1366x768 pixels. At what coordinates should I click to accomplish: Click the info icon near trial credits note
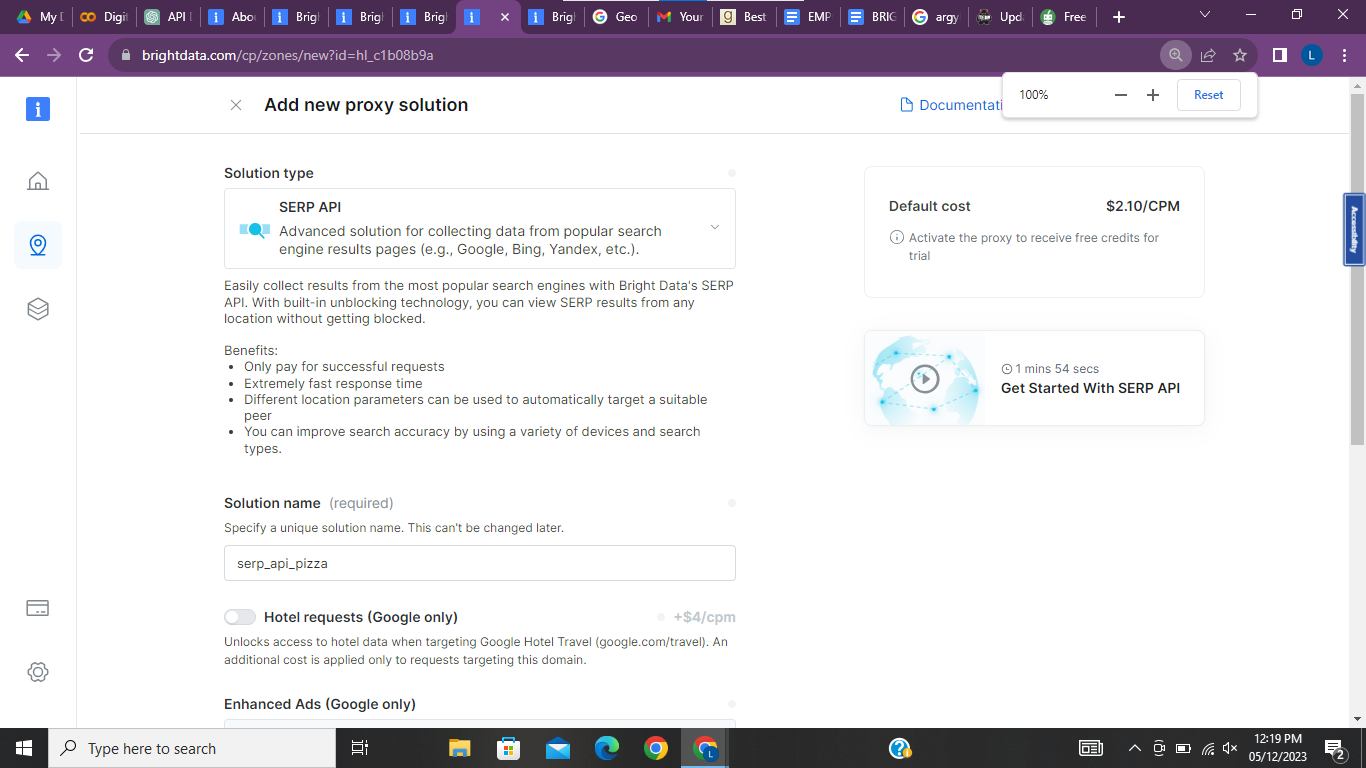897,238
